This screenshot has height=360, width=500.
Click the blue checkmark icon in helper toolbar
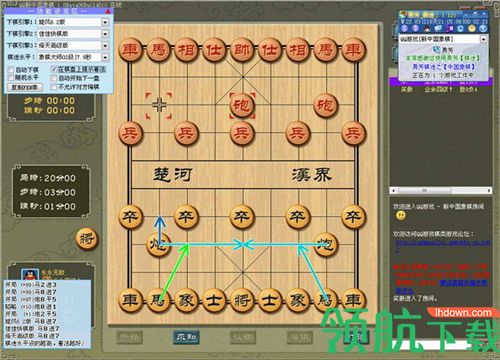click(483, 29)
